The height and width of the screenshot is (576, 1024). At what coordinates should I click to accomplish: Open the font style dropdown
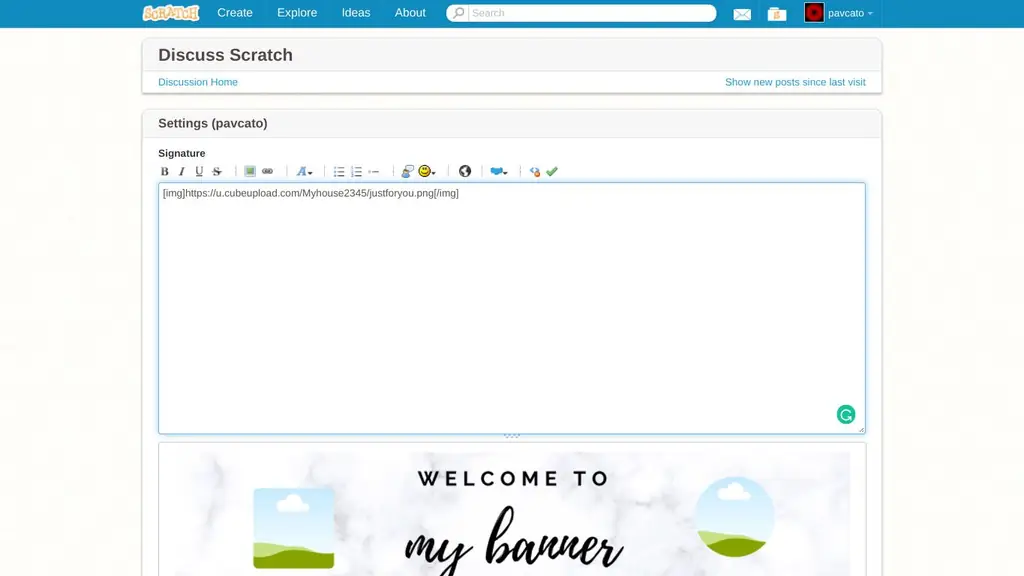pyautogui.click(x=304, y=171)
